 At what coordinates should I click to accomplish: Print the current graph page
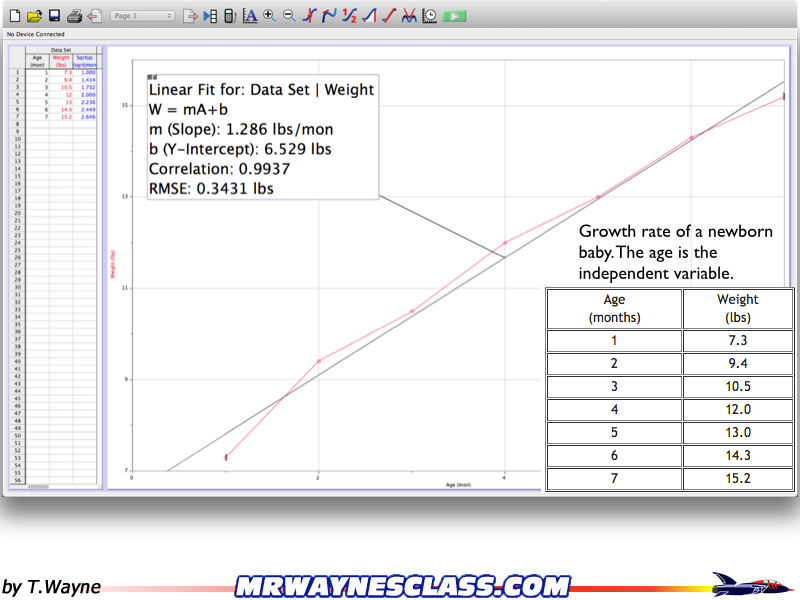tap(73, 15)
